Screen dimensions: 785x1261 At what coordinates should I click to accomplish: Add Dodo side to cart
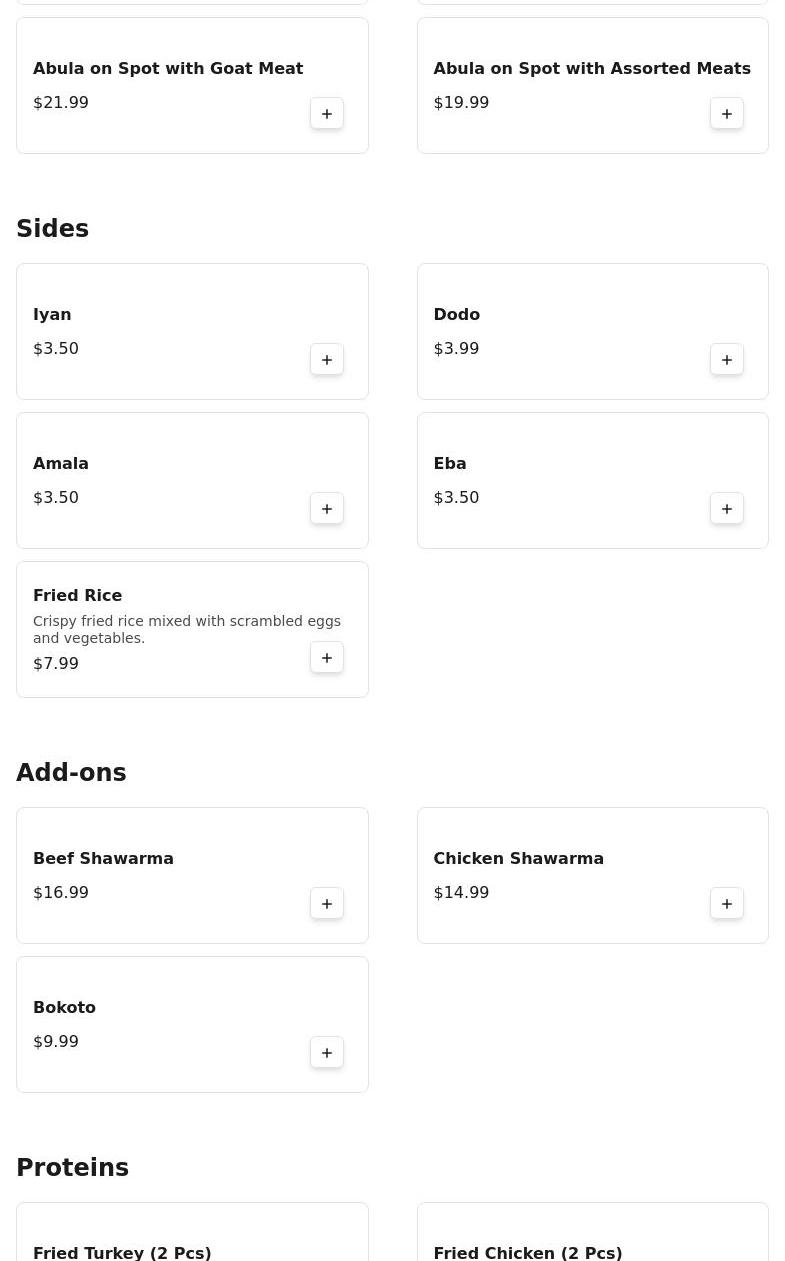[727, 360]
